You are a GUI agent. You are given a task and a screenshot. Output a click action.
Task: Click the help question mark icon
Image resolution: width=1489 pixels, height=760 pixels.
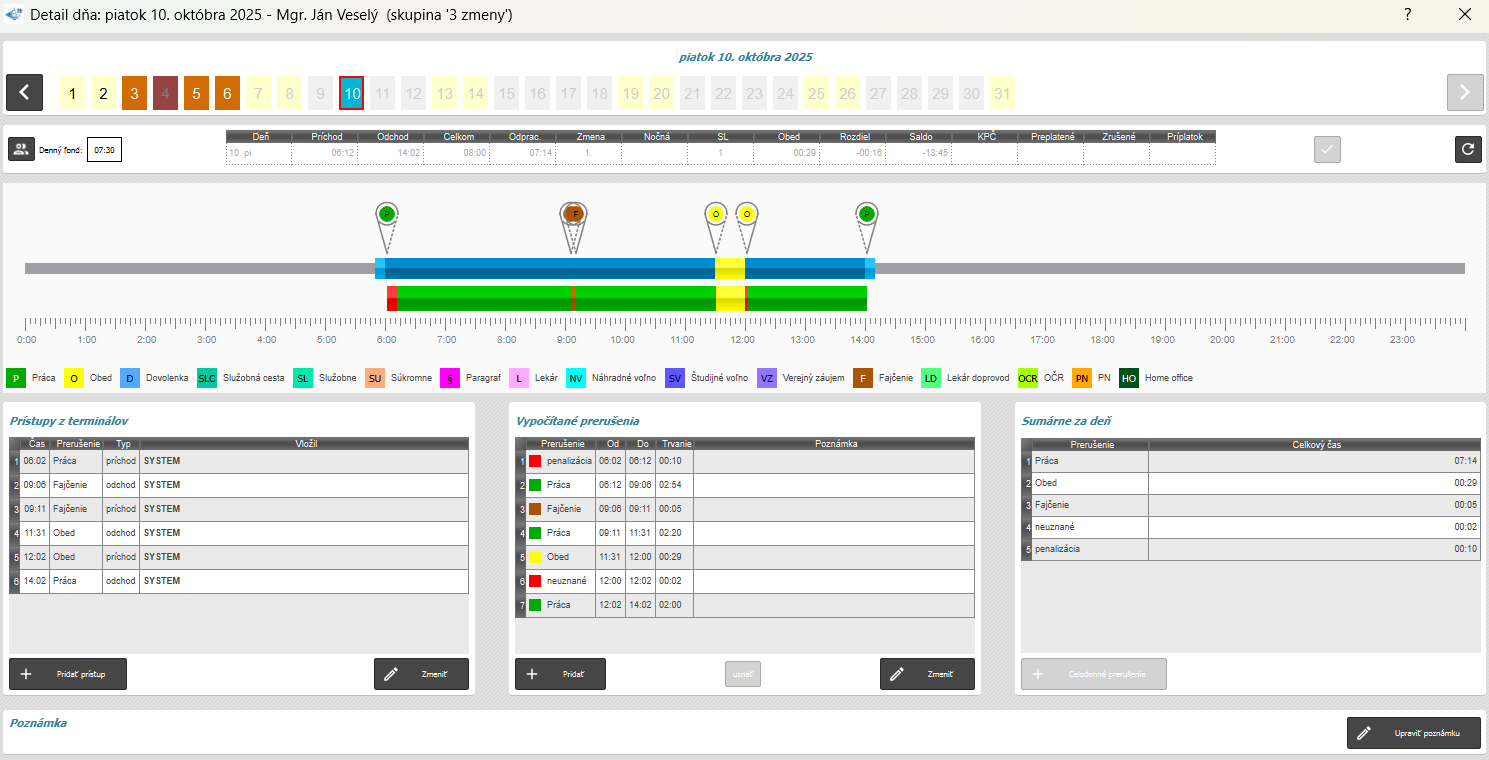pos(1407,14)
